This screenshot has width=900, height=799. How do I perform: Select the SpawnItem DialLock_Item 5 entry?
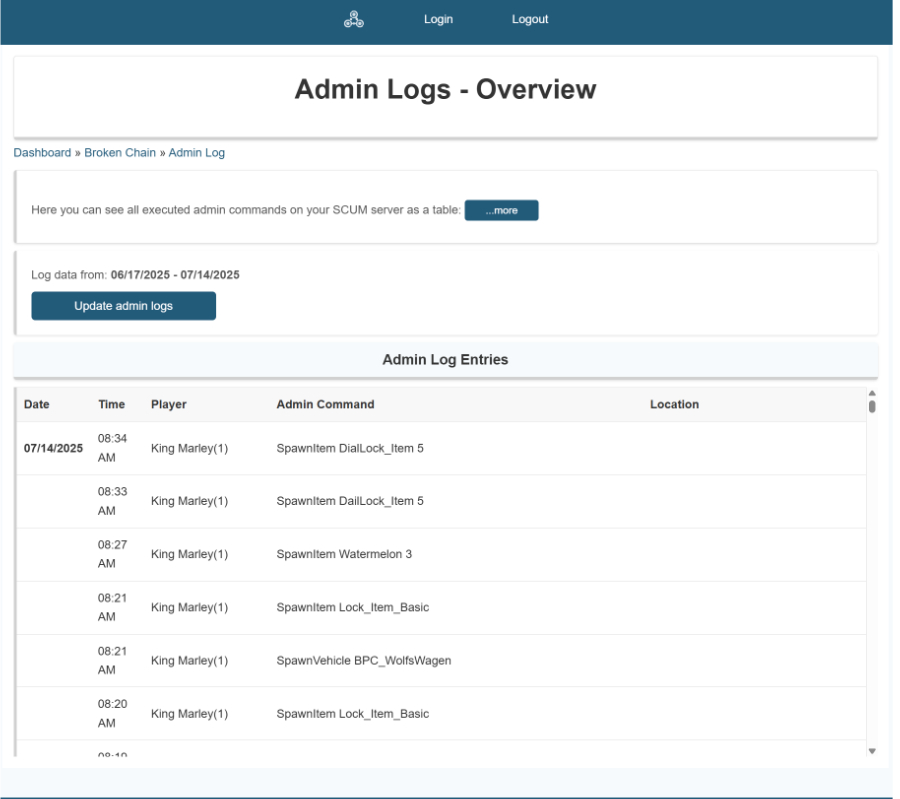(350, 449)
